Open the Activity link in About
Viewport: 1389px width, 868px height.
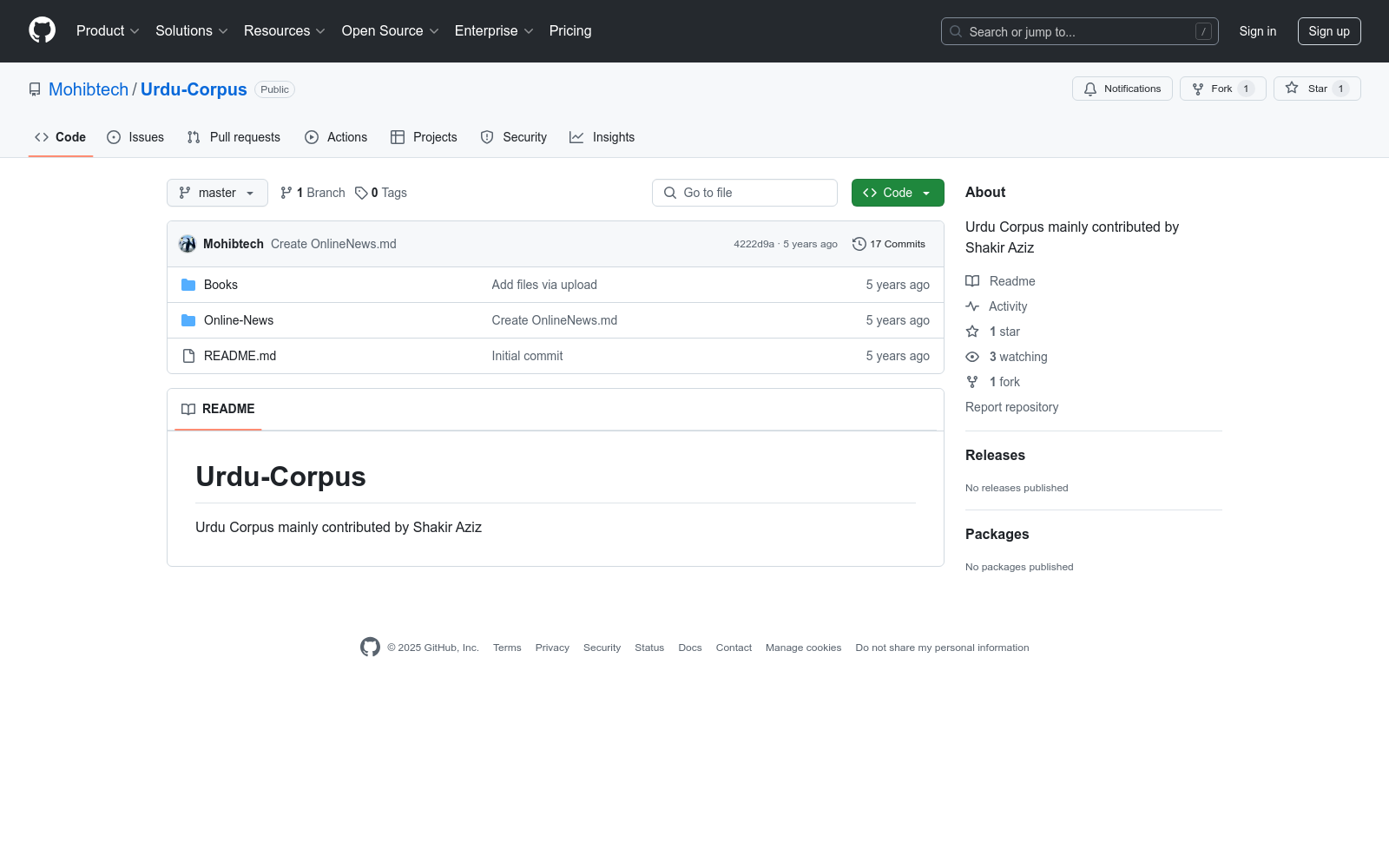click(x=1007, y=306)
